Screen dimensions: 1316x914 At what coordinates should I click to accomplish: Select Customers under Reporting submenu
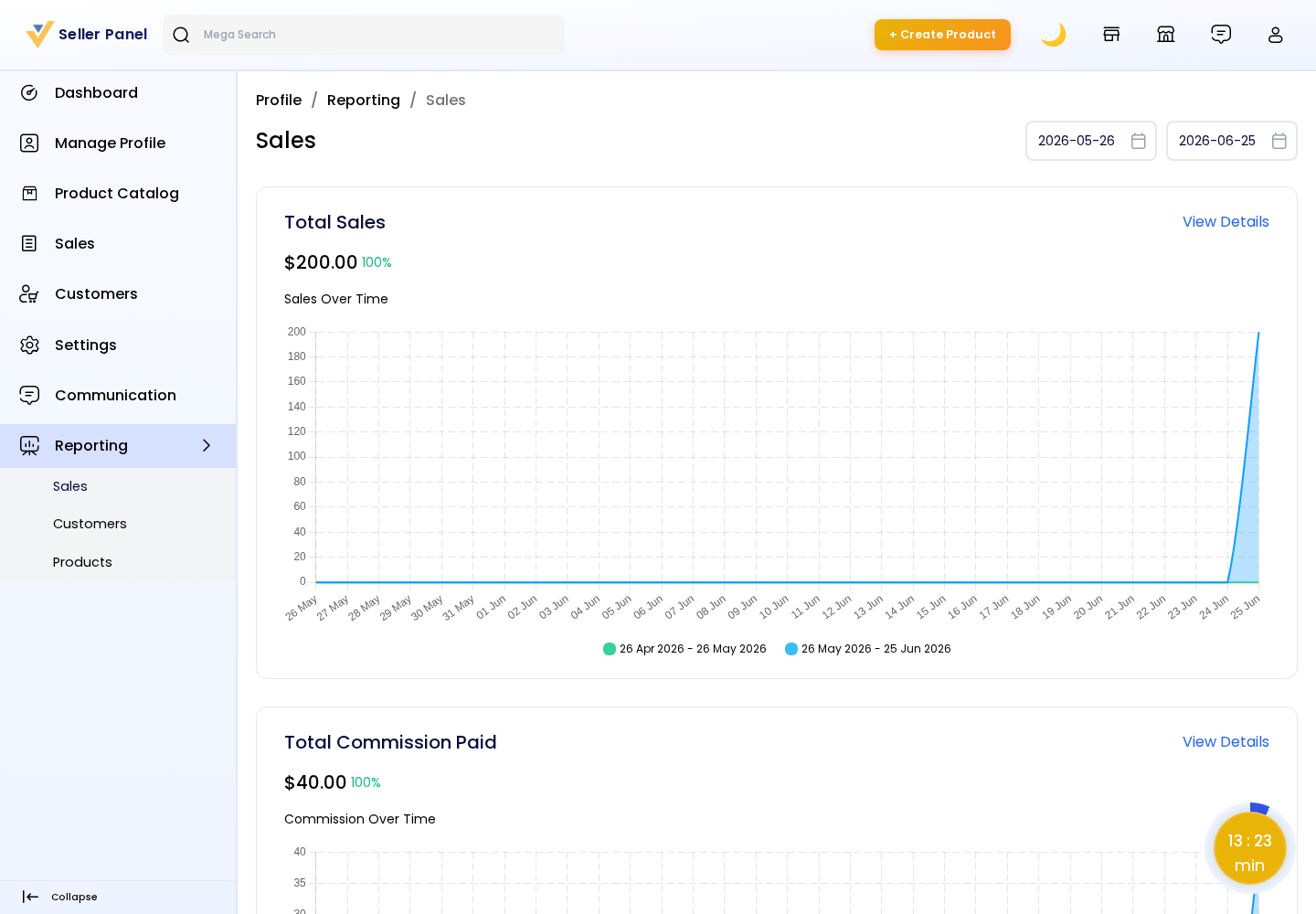coord(90,524)
